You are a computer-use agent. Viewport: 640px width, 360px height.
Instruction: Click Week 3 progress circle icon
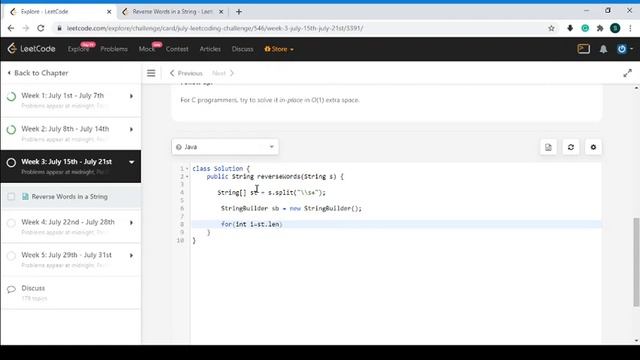pyautogui.click(x=11, y=162)
